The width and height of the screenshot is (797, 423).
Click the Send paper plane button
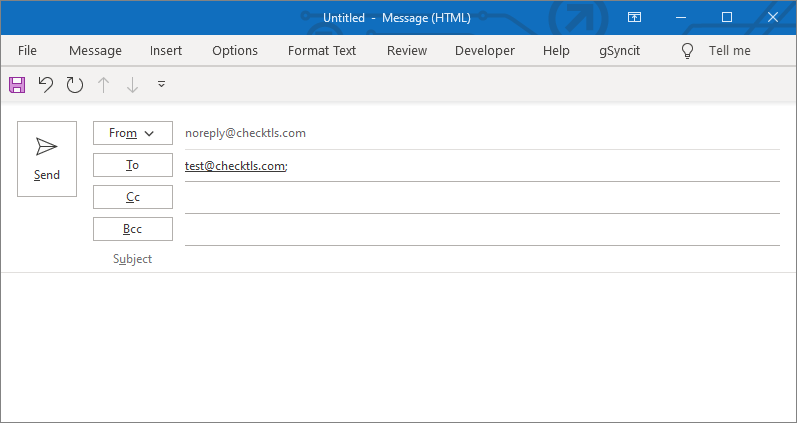tap(47, 159)
